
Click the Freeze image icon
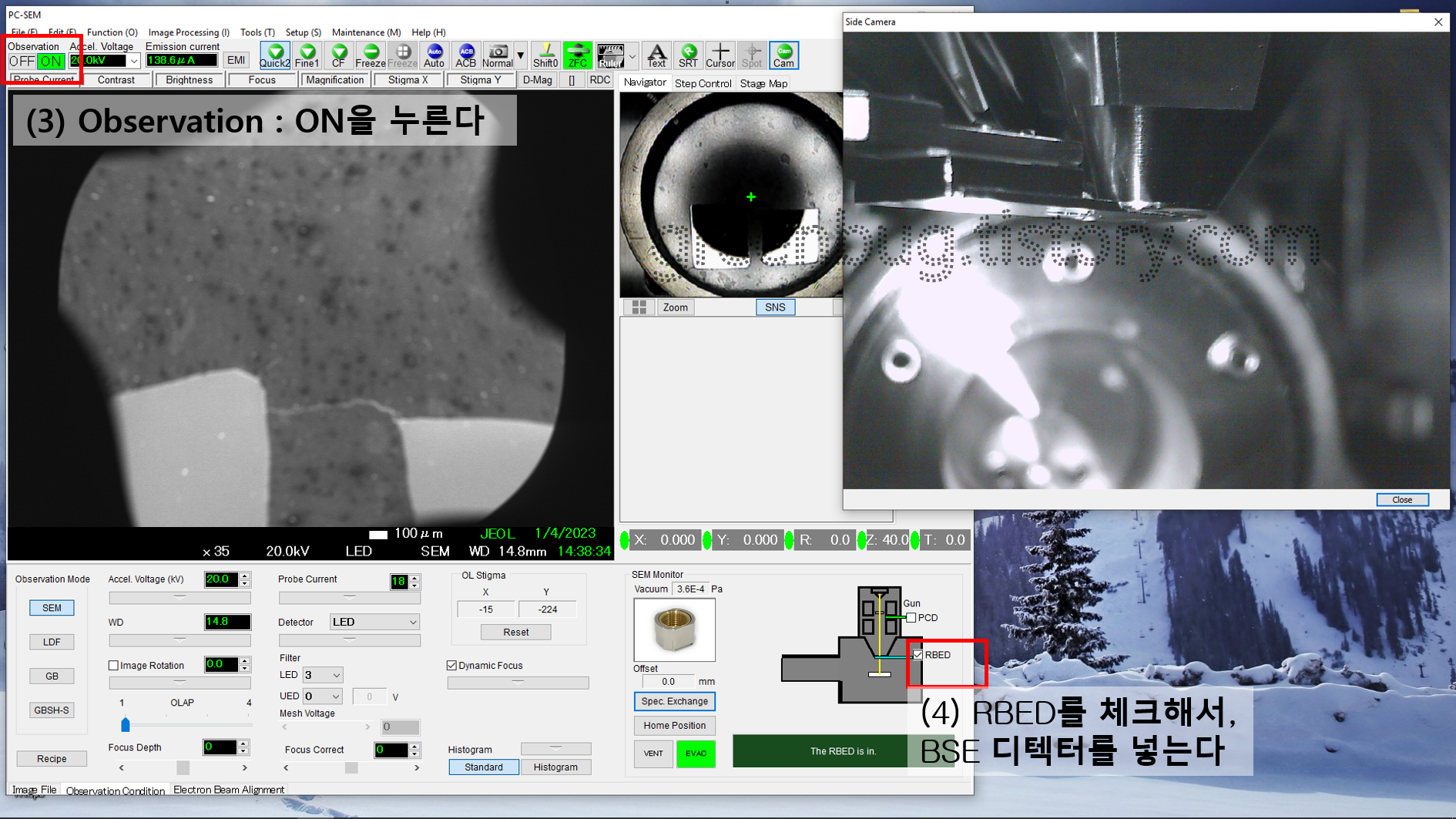click(370, 55)
